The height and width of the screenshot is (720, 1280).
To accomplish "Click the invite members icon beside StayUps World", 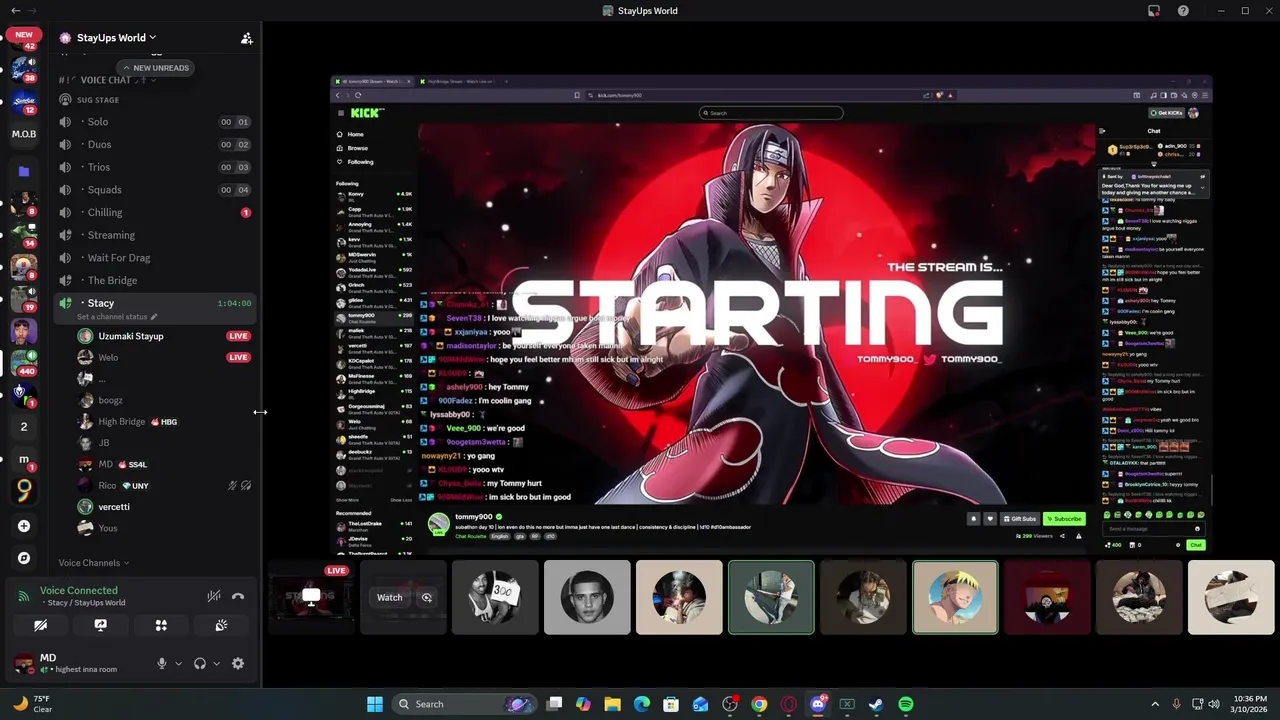I will pyautogui.click(x=246, y=38).
